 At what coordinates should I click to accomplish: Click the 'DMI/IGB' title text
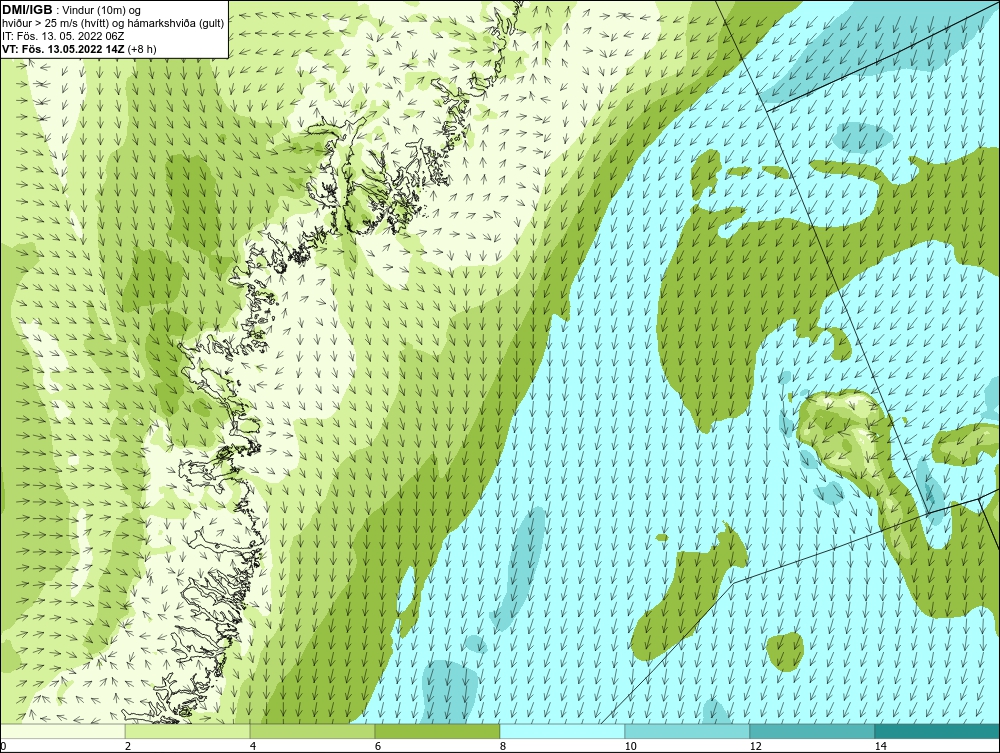point(27,10)
